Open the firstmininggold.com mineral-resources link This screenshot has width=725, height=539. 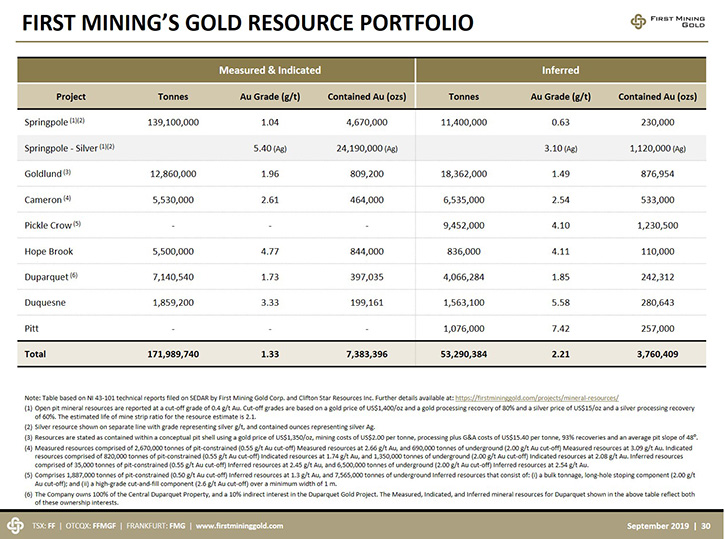[537, 398]
